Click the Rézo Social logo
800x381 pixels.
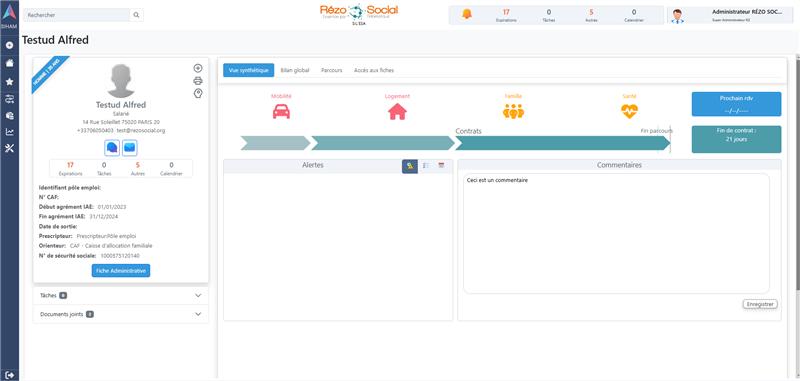(x=359, y=13)
